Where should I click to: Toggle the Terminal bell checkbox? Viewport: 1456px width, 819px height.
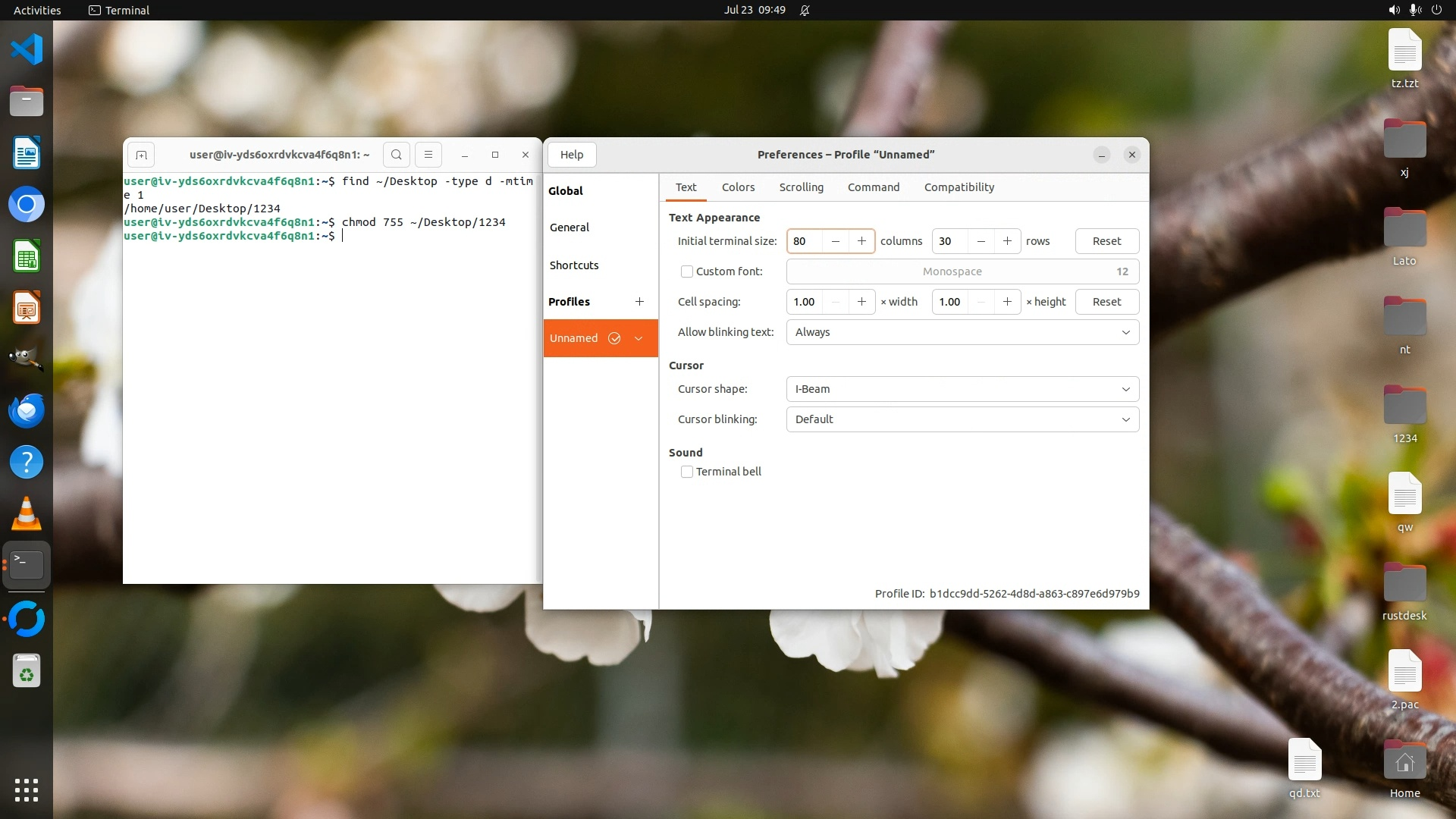[687, 472]
